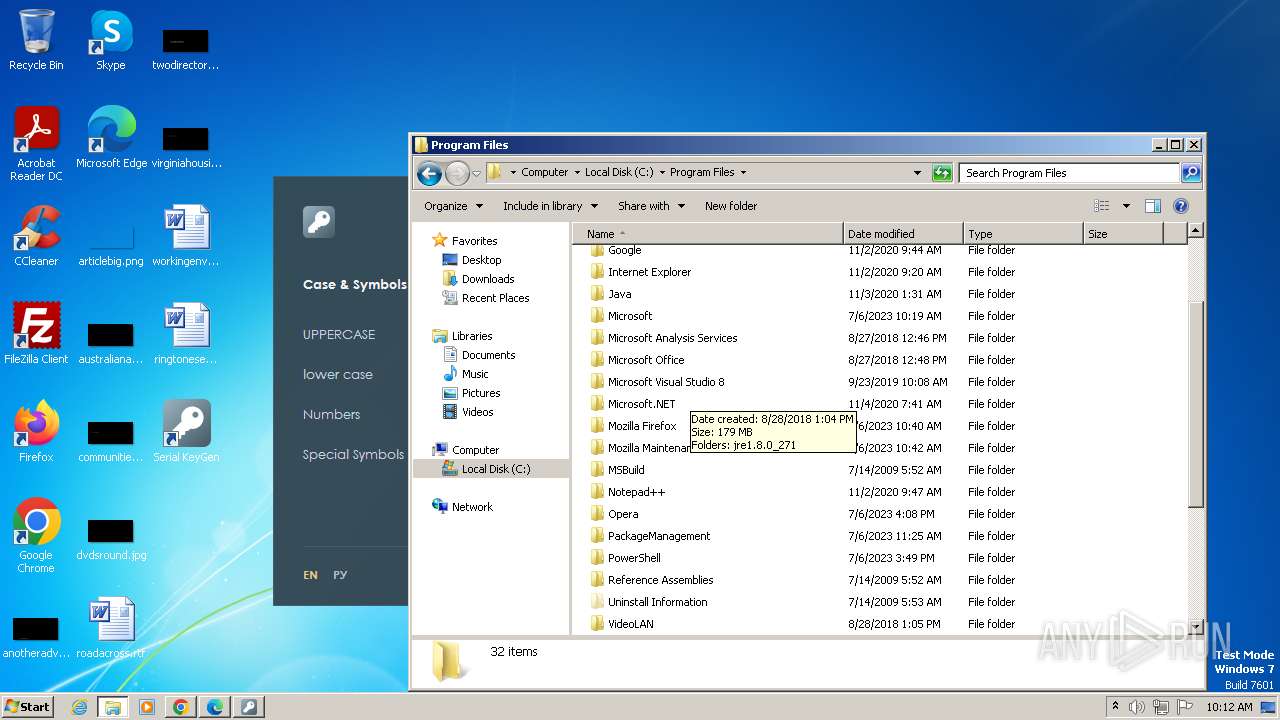This screenshot has width=1280, height=720.
Task: Launch Skype from the desktop
Action: (x=110, y=40)
